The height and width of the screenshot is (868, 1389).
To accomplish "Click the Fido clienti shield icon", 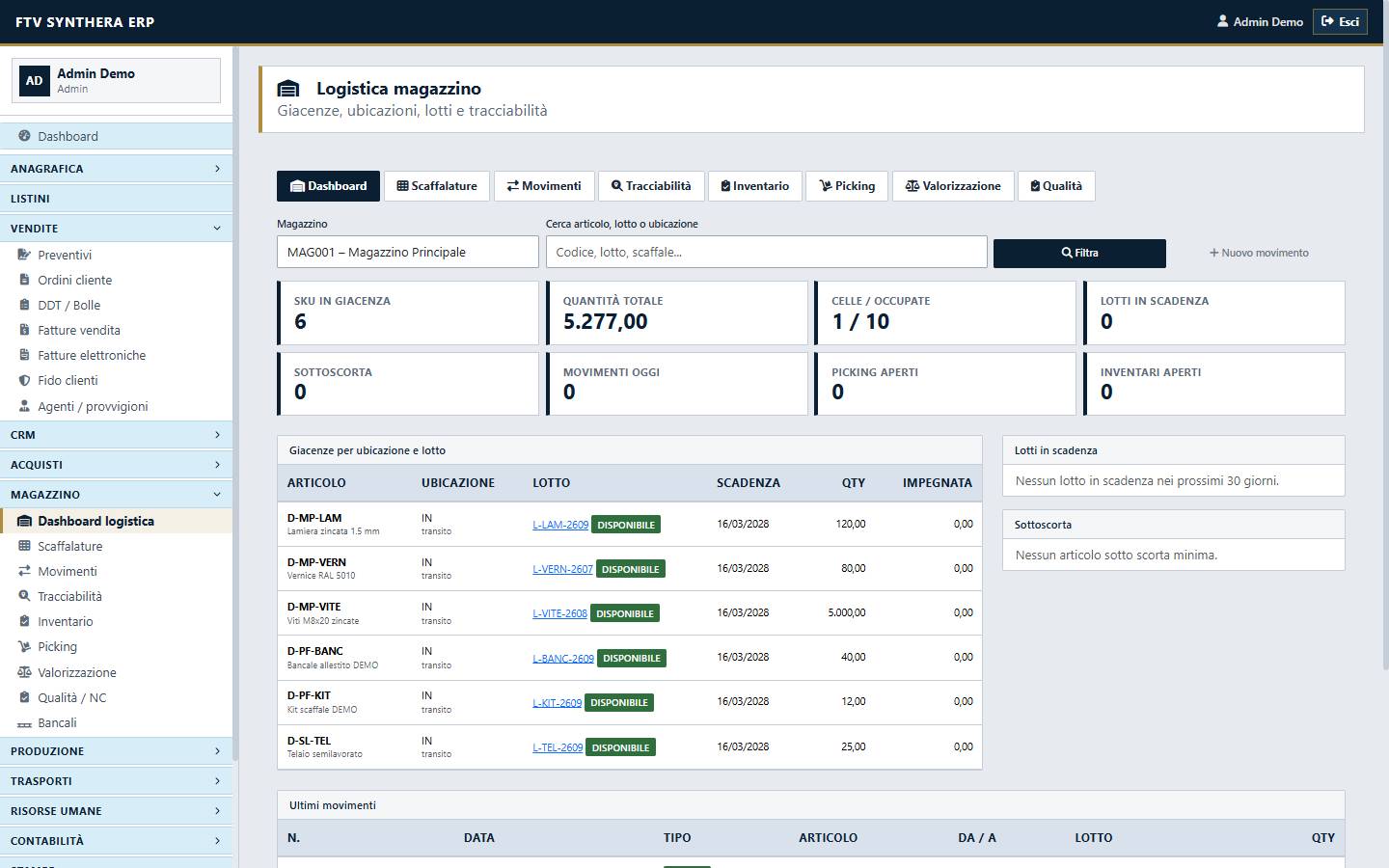I will point(24,380).
